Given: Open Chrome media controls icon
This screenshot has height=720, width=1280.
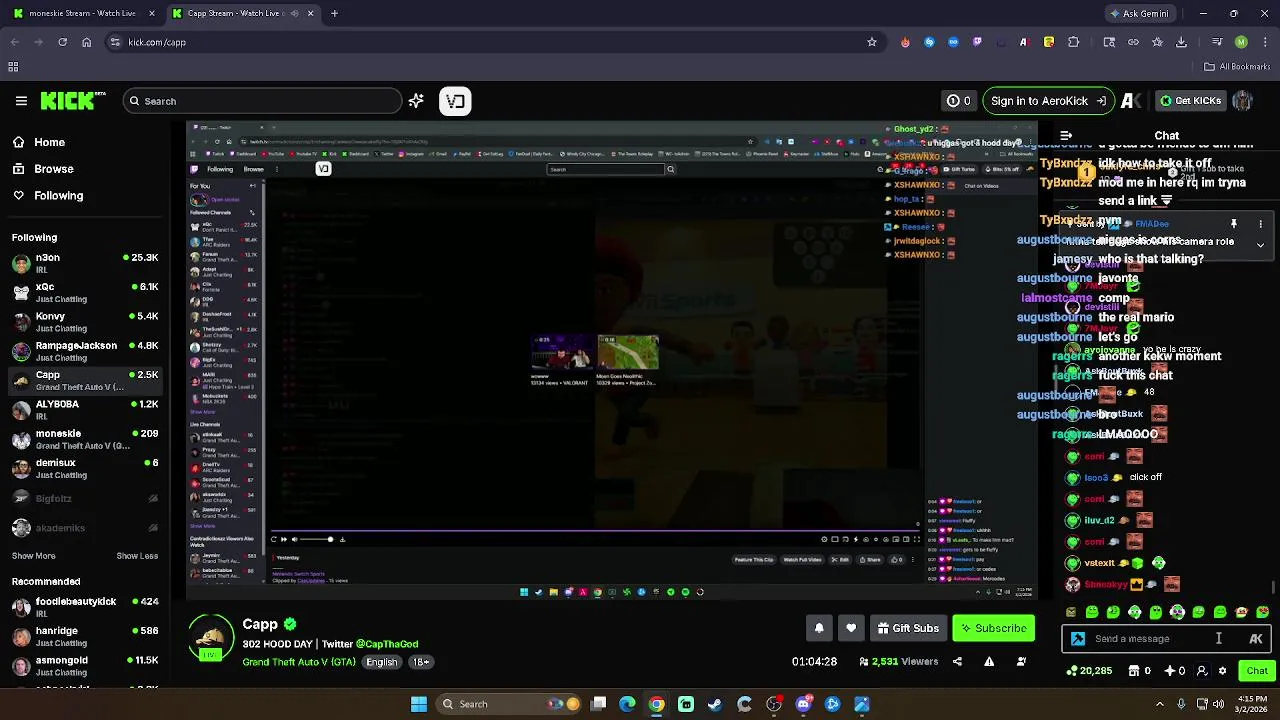Looking at the screenshot, I should pos(1217,42).
